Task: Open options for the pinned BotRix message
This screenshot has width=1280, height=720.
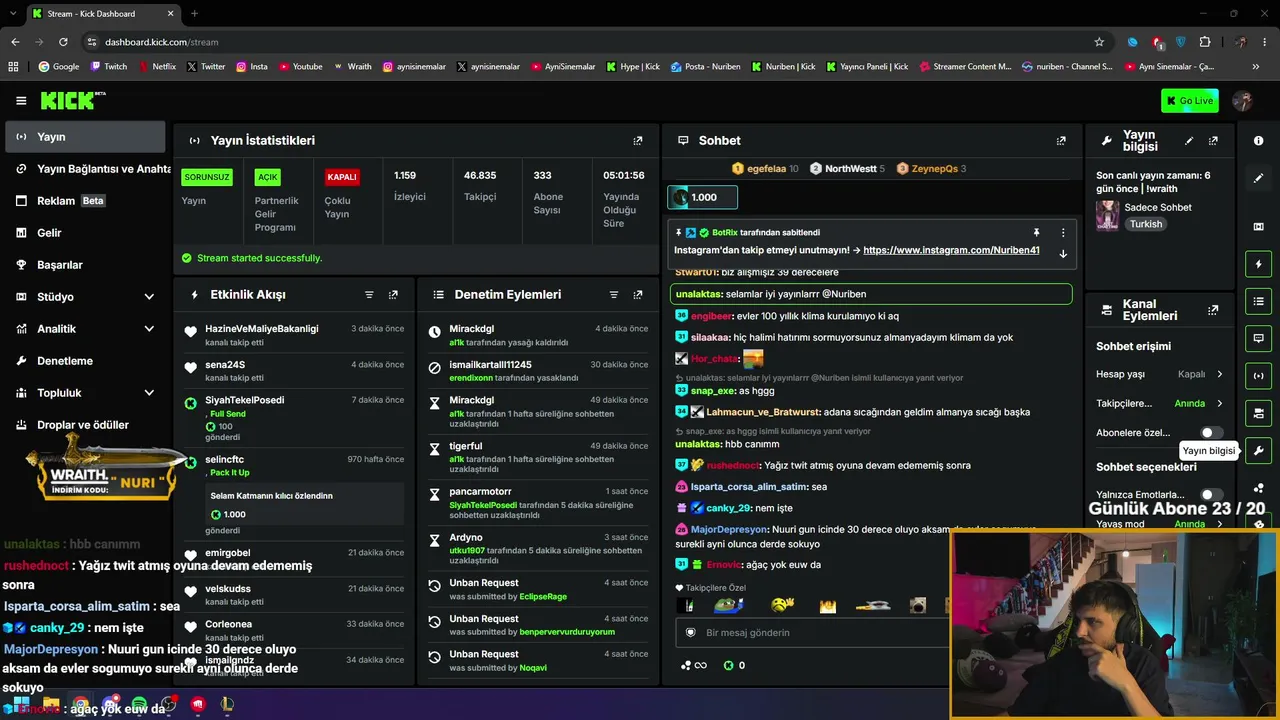Action: click(x=1063, y=232)
